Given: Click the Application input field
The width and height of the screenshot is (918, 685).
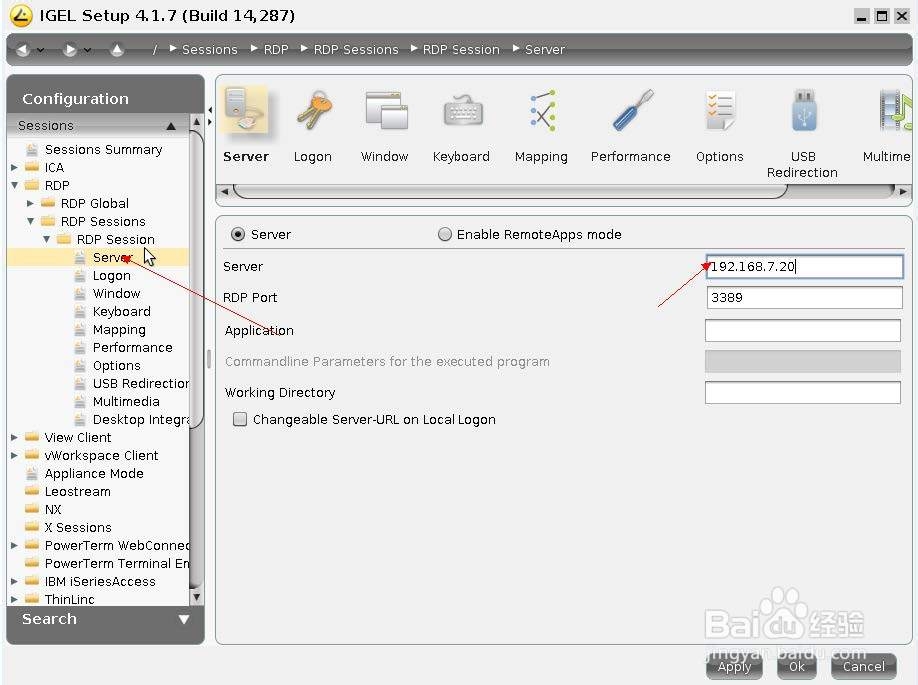Looking at the screenshot, I should (x=803, y=330).
